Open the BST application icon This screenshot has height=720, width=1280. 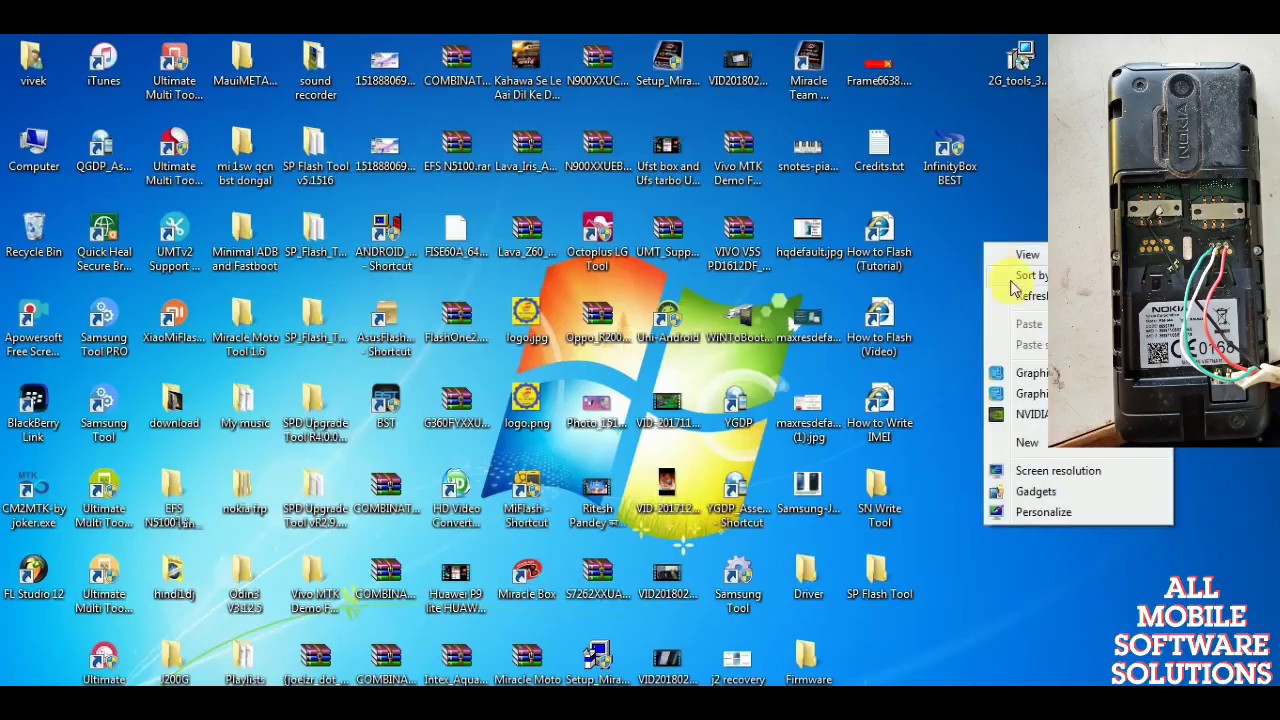386,406
